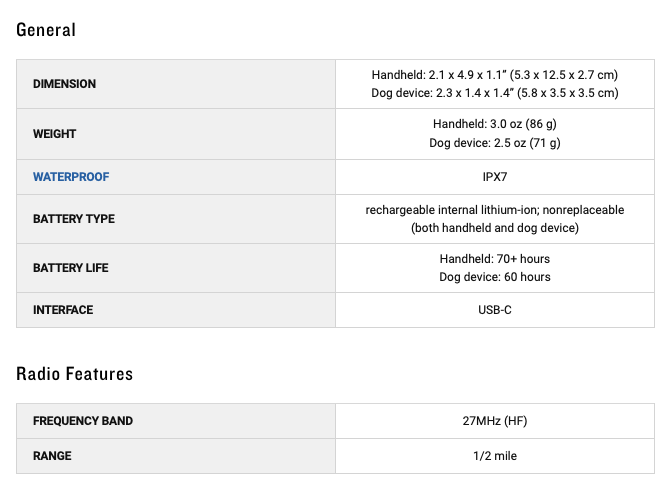Click the BATTERY LIFE label

(x=70, y=268)
